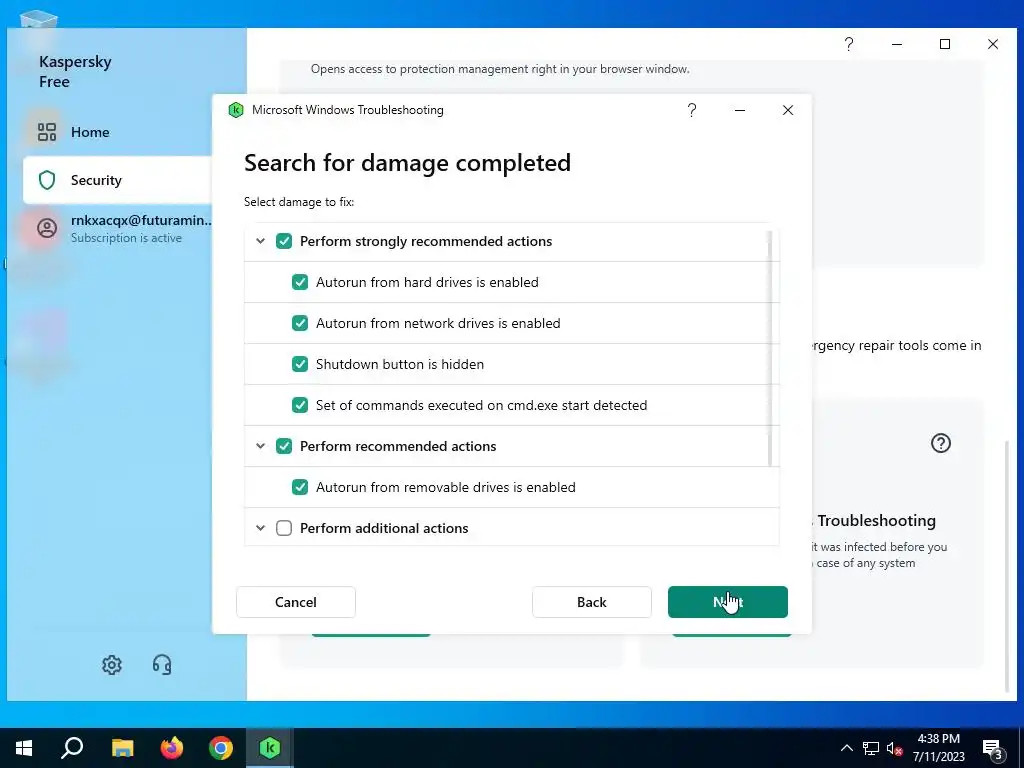Click the muted volume tray icon

894,748
